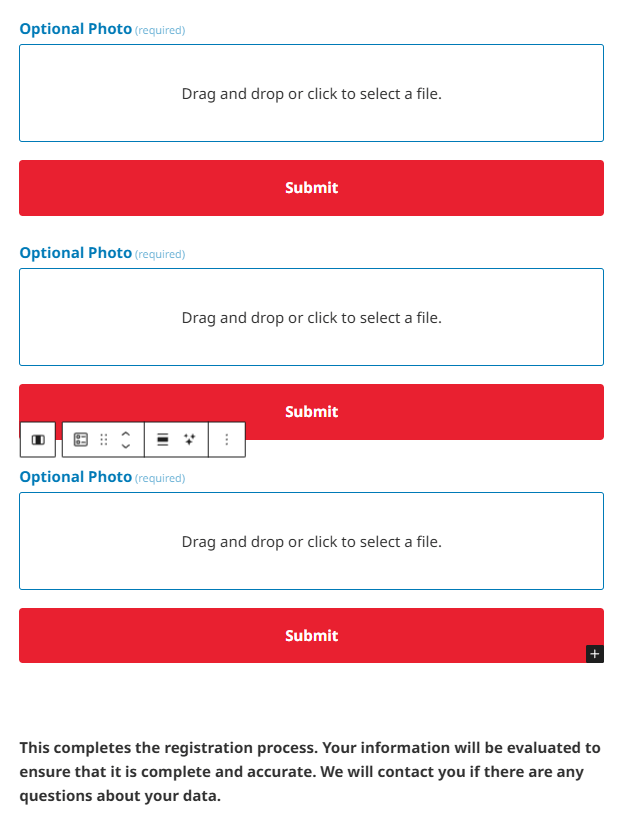
Task: Click the third file drag-and-drop area
Action: pos(311,541)
